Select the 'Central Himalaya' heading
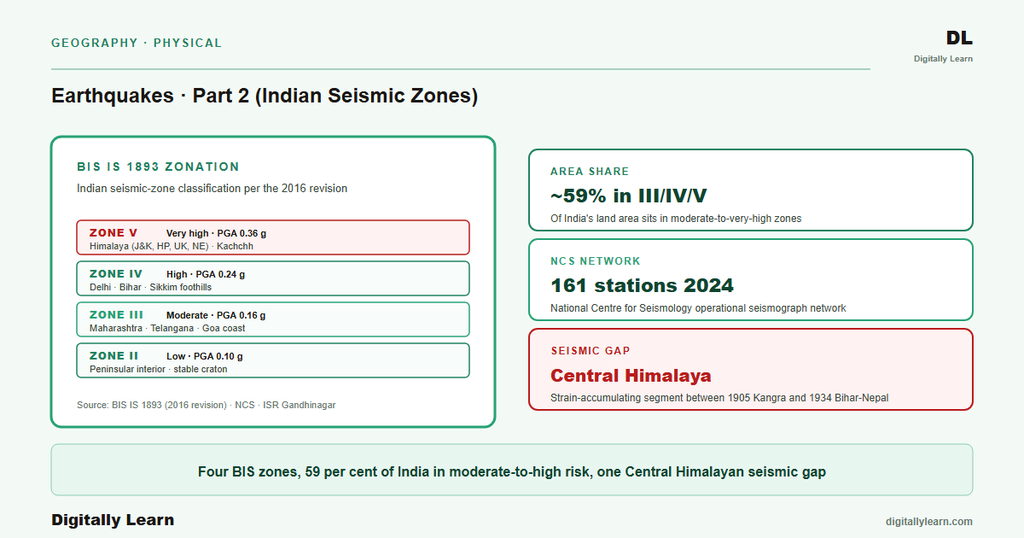Image resolution: width=1024 pixels, height=538 pixels. coord(631,375)
